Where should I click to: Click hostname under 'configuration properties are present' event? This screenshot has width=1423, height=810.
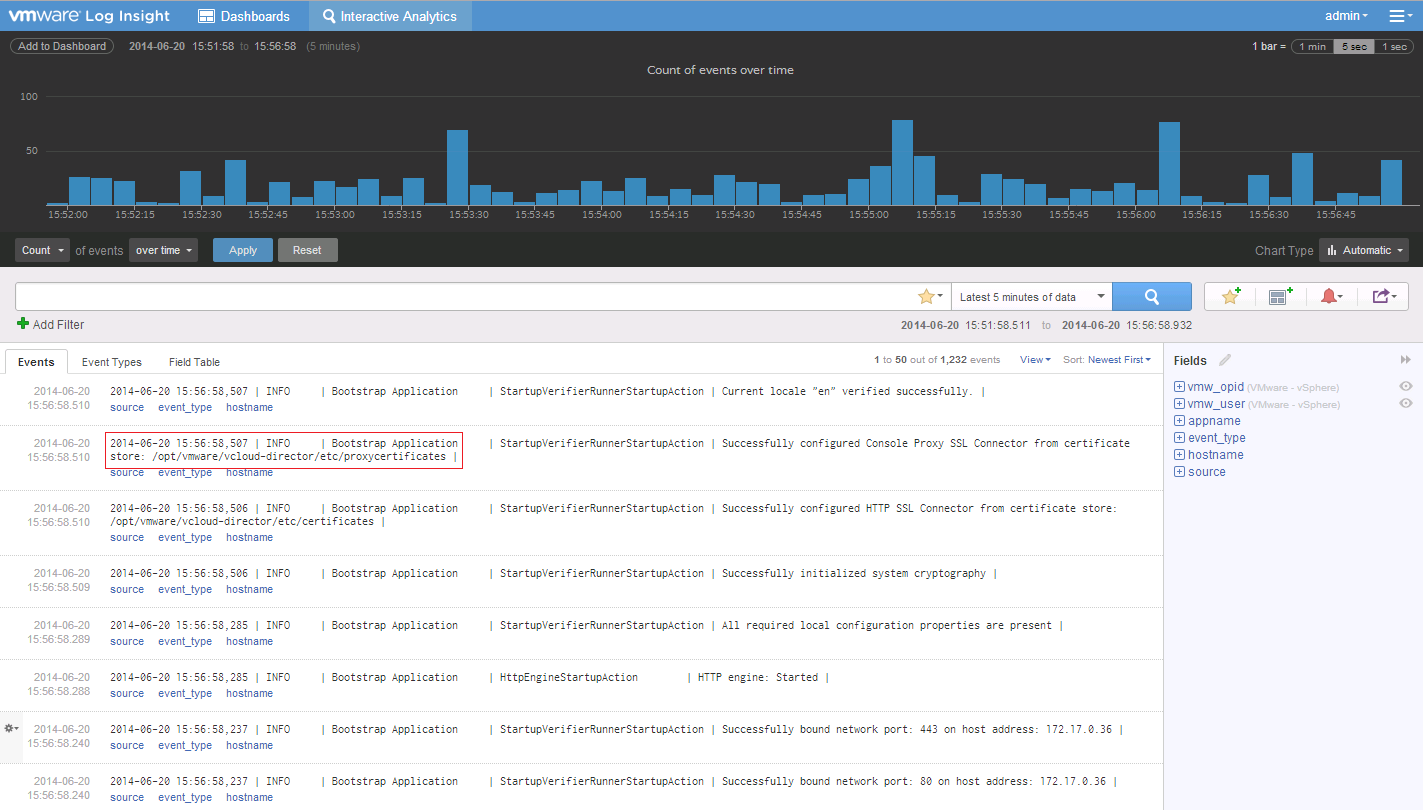(249, 641)
